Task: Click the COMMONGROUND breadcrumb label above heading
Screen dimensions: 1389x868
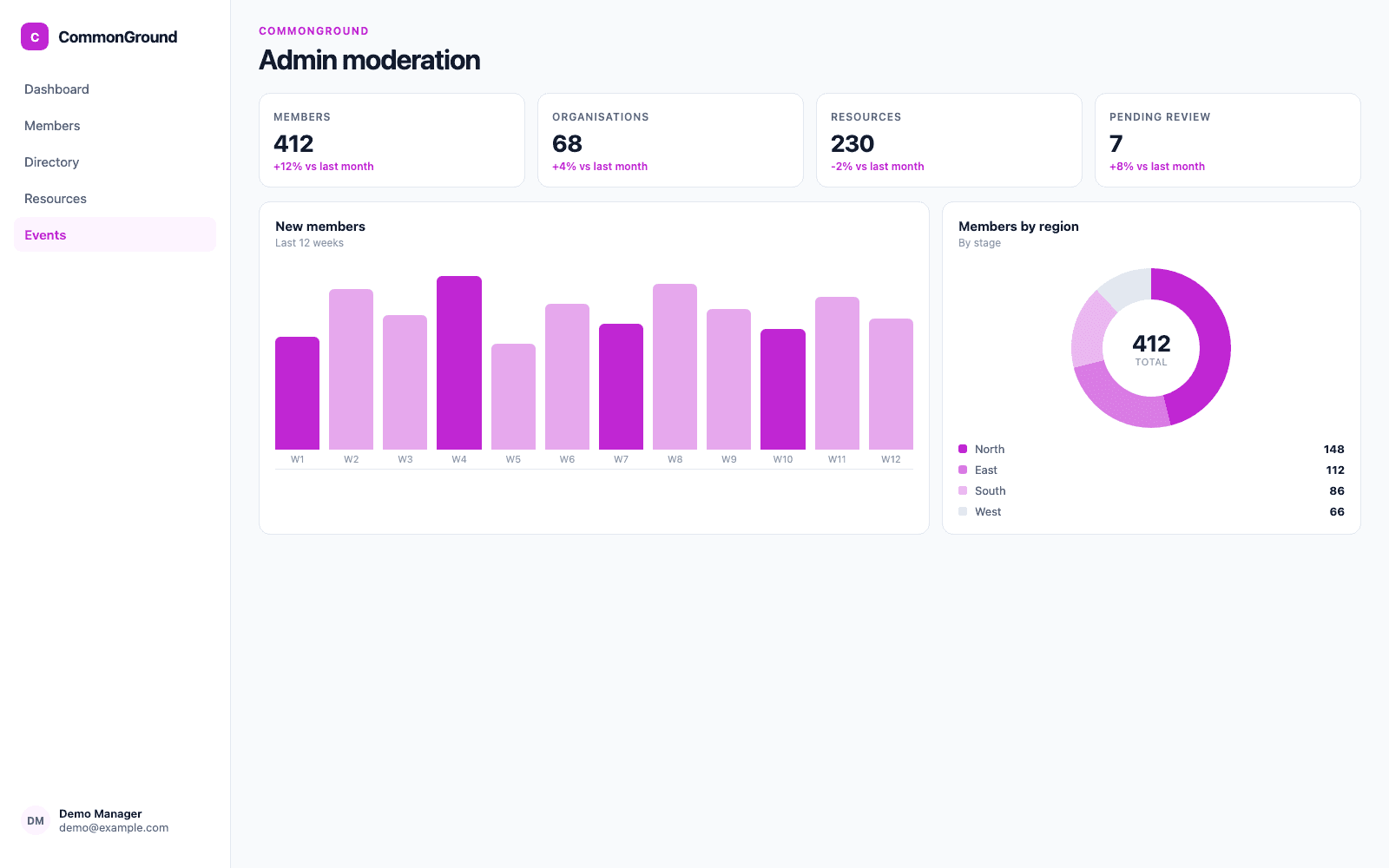Action: tap(314, 31)
